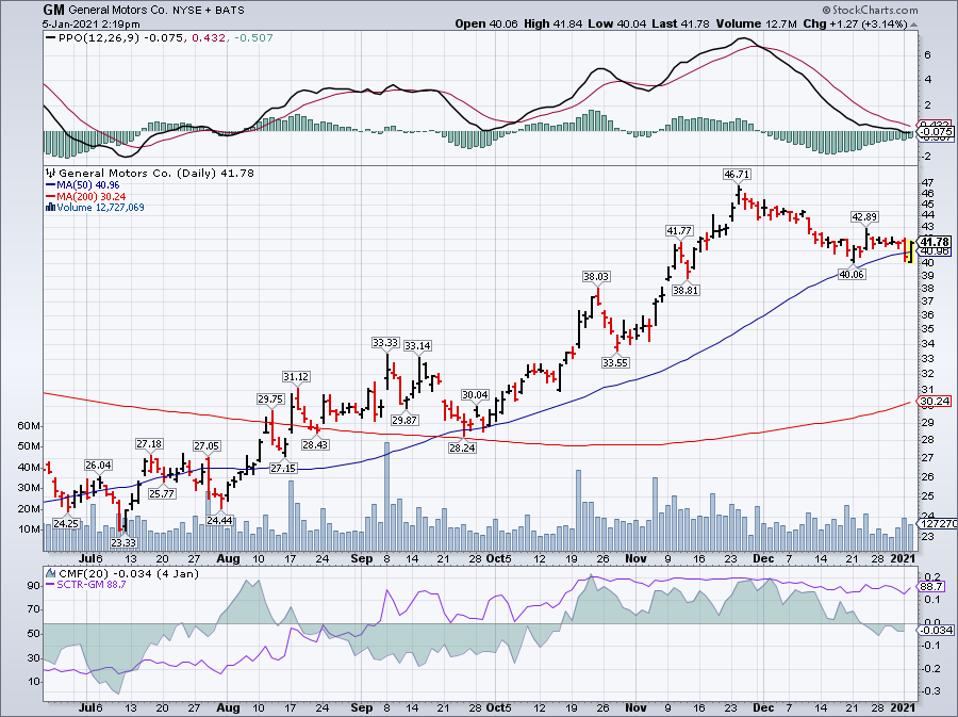Click the Volume 12.7M value in header
The height and width of the screenshot is (717, 958).
(x=756, y=24)
